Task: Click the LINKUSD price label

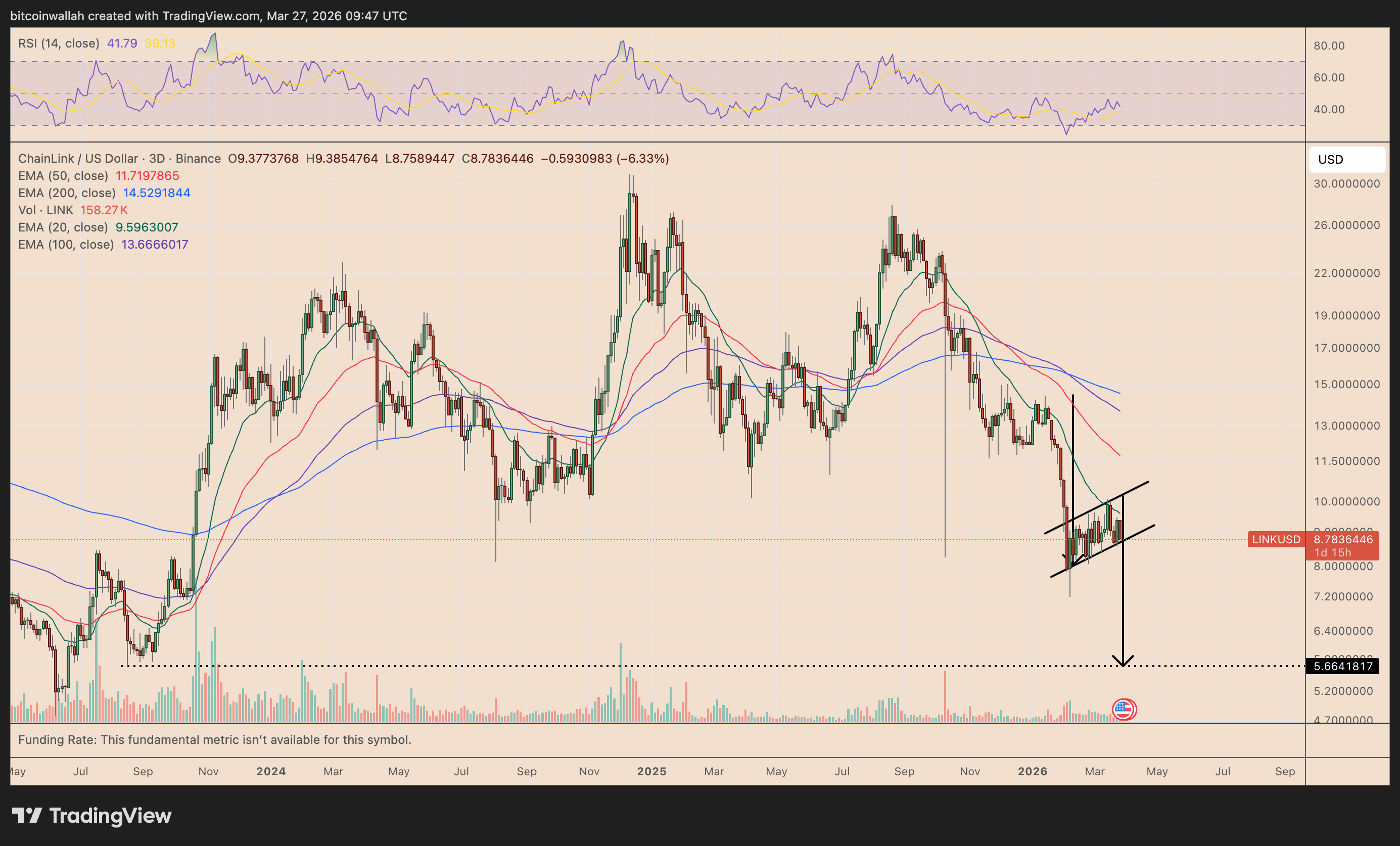Action: (x=1276, y=539)
